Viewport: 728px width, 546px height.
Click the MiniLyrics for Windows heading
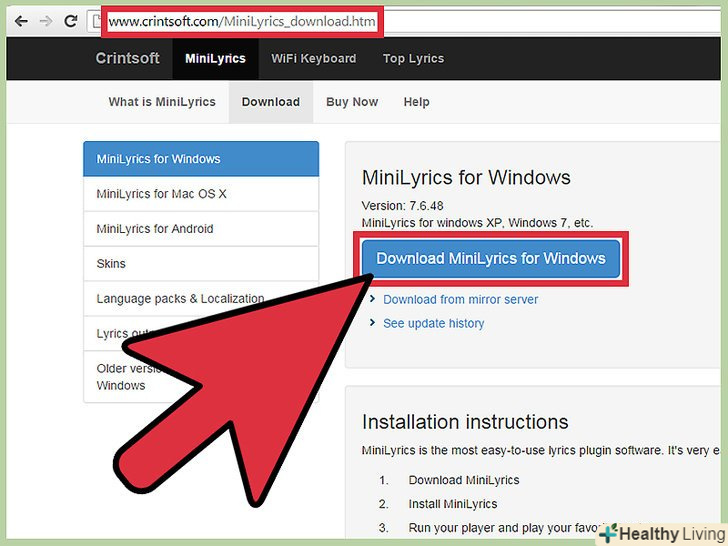click(x=466, y=178)
